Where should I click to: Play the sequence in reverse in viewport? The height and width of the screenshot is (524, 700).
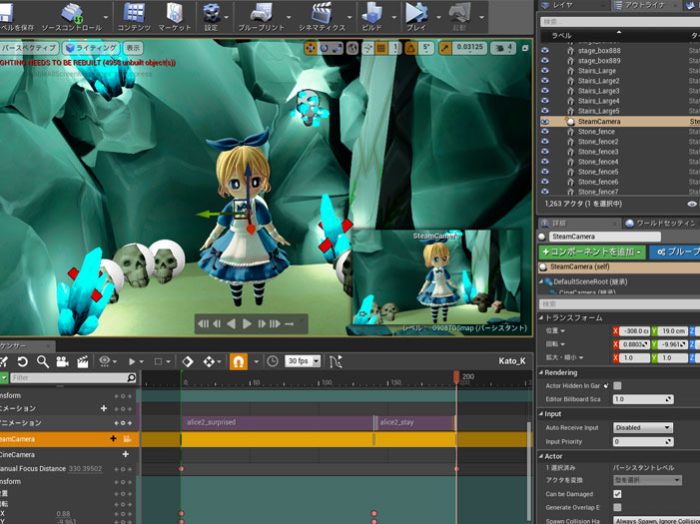tap(231, 324)
